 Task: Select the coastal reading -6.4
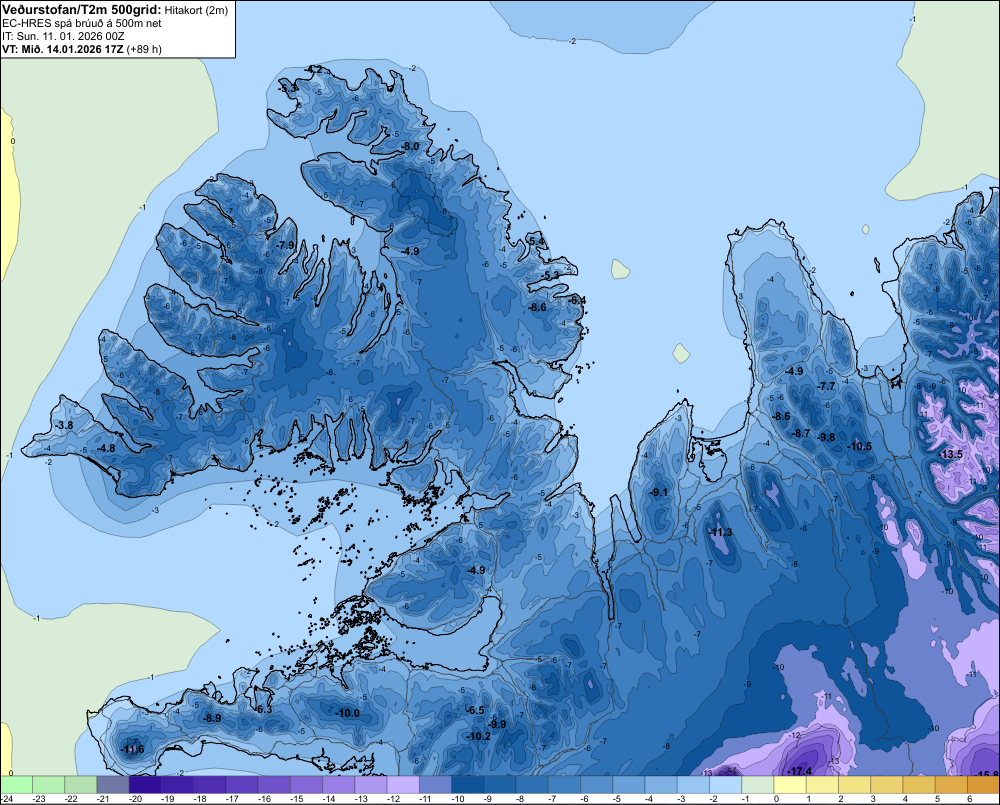[577, 300]
